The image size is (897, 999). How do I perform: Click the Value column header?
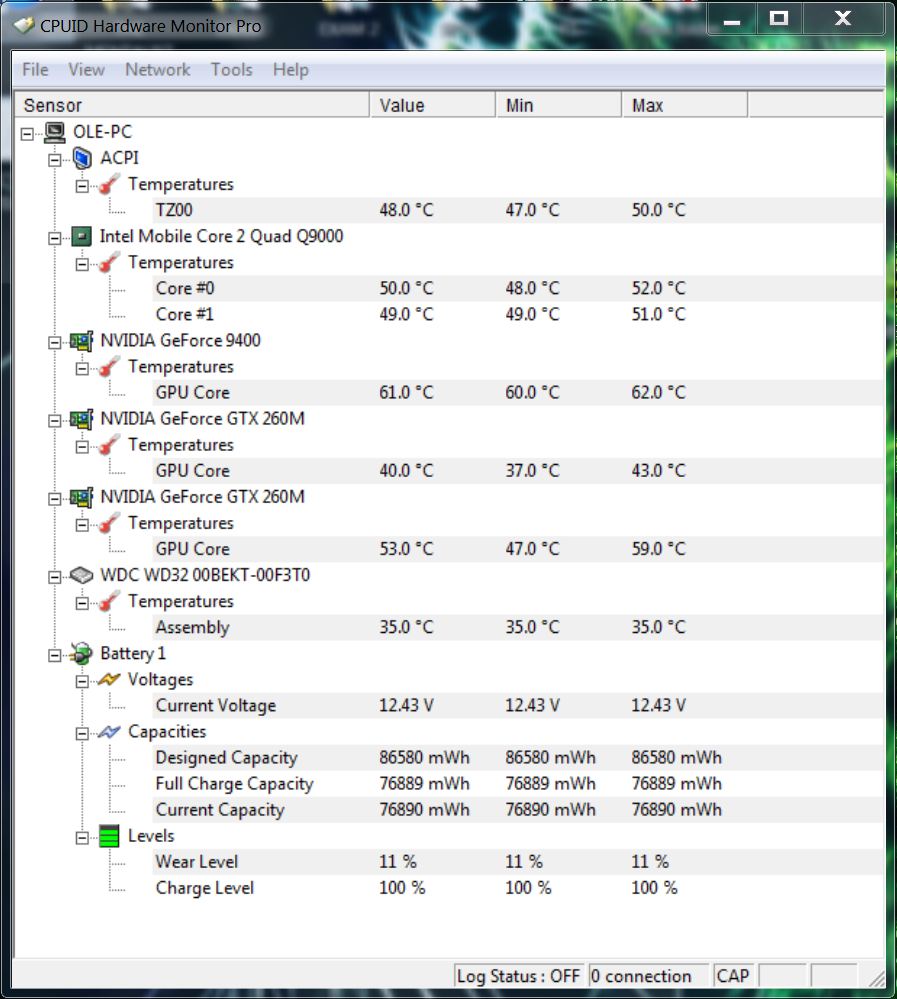pos(433,105)
